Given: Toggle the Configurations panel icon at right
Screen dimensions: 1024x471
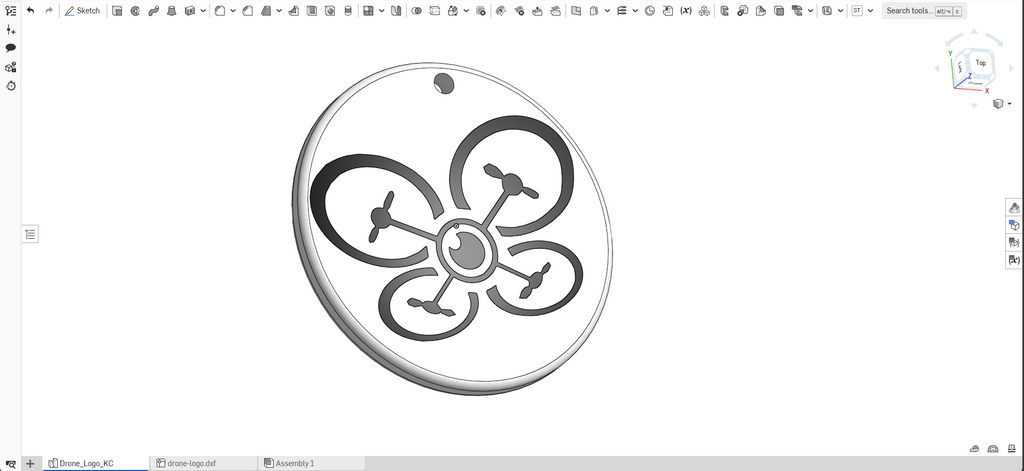Looking at the screenshot, I should tap(1014, 225).
